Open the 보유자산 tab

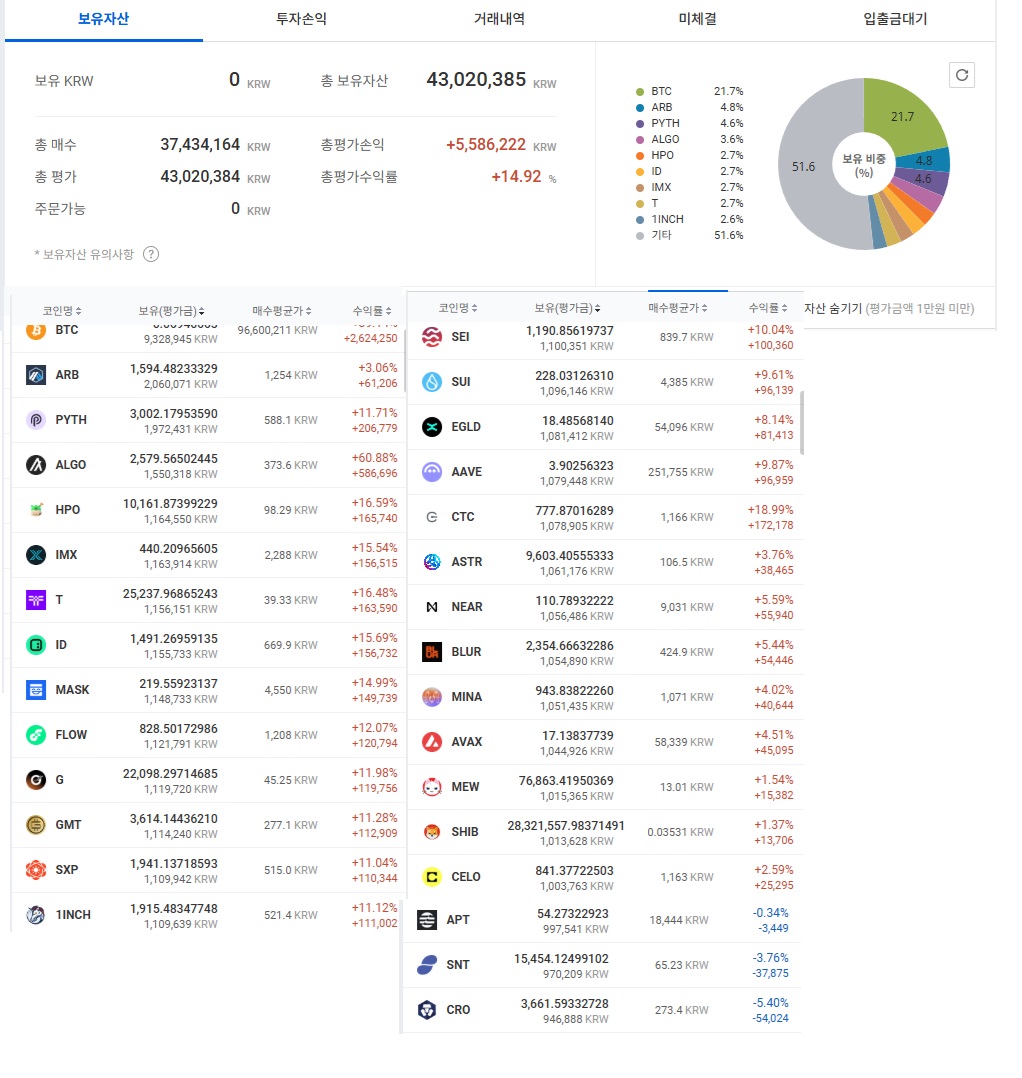pyautogui.click(x=103, y=19)
